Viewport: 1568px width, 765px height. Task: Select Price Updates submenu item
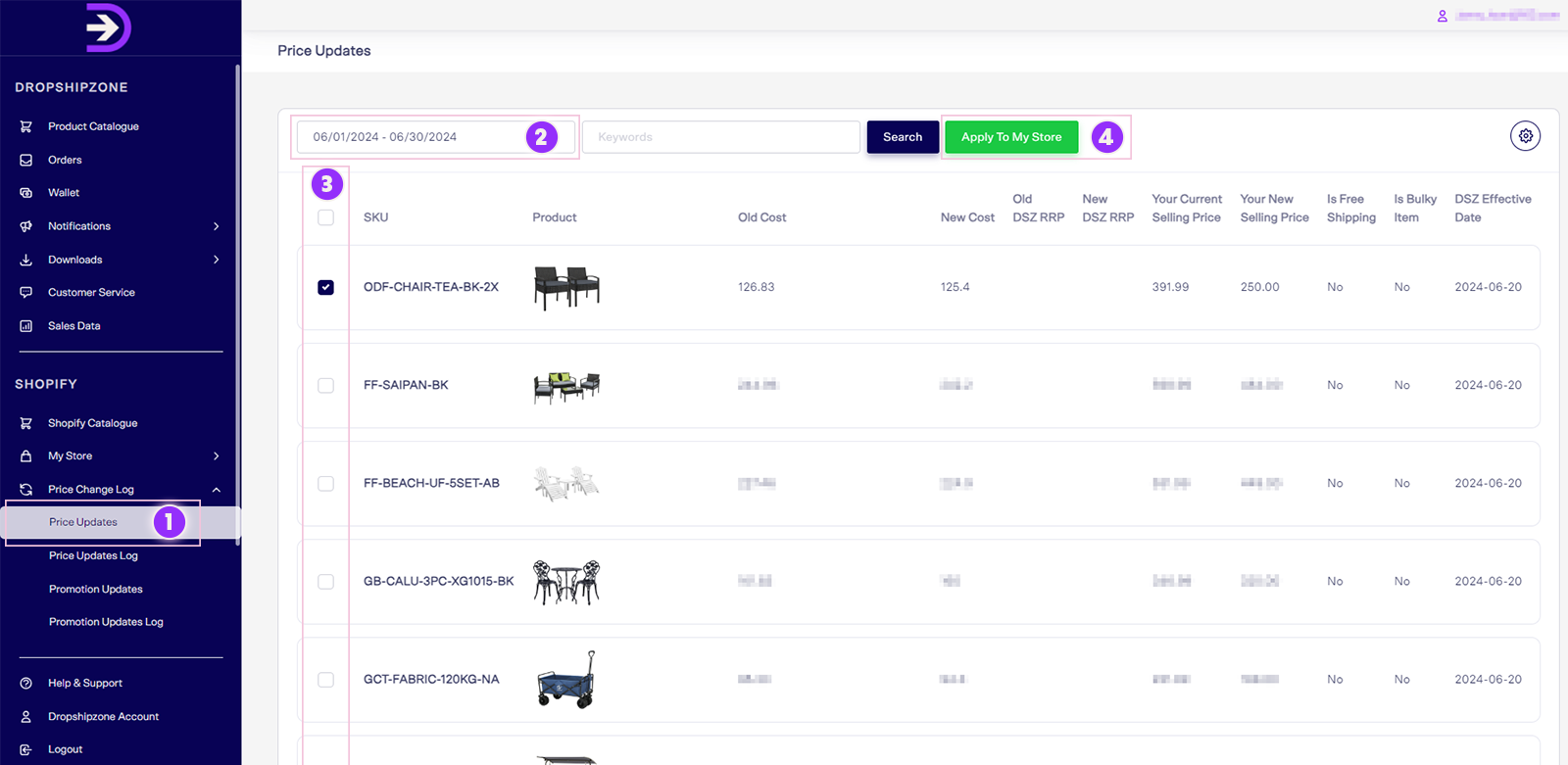point(83,522)
